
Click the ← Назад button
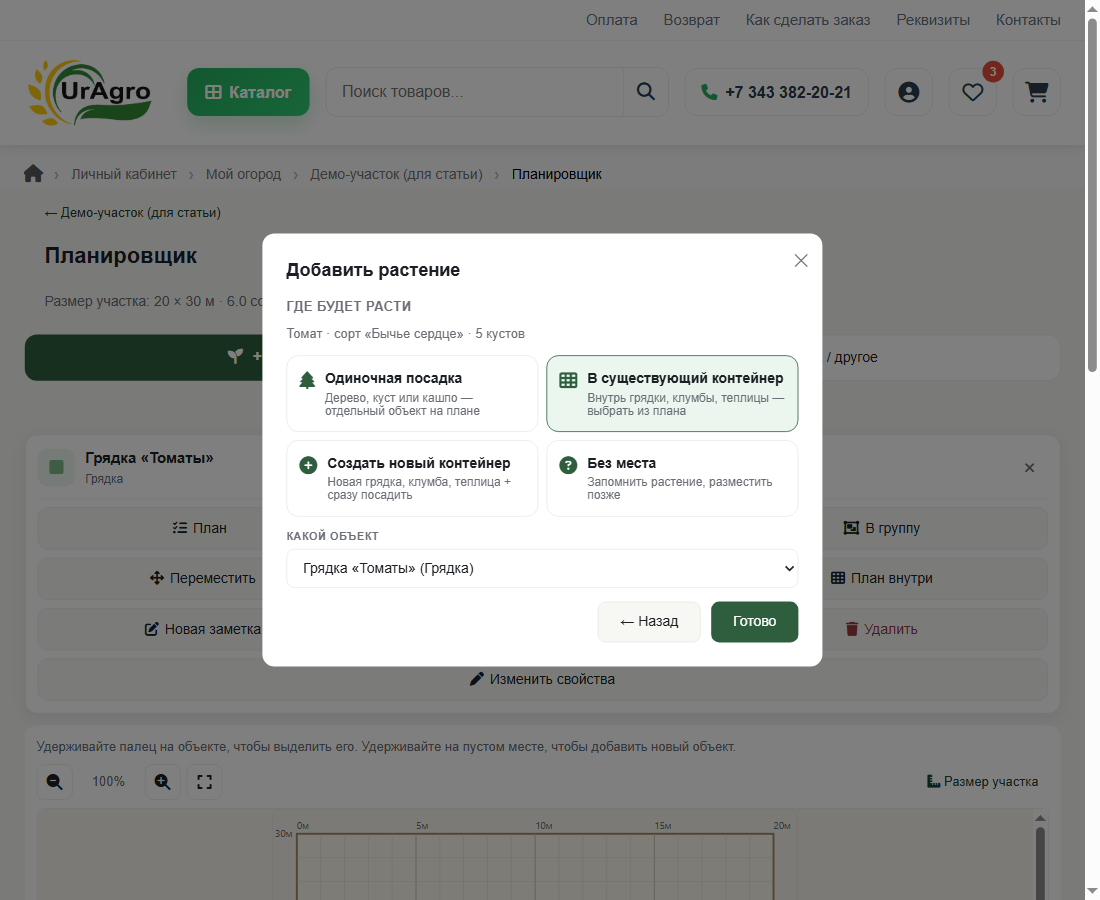click(649, 622)
